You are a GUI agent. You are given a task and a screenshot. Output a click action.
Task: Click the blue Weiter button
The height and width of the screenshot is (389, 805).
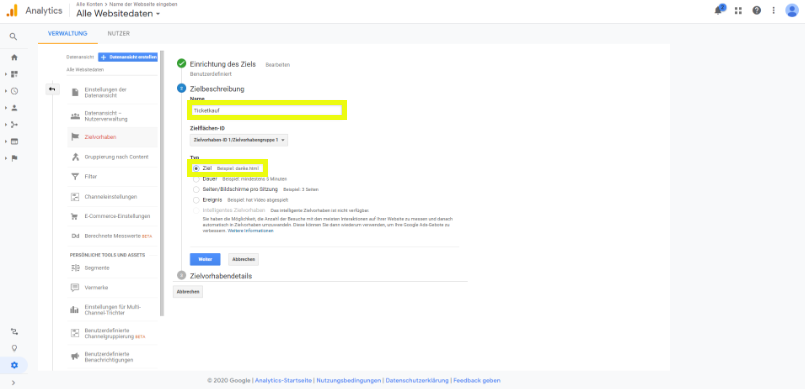205,259
